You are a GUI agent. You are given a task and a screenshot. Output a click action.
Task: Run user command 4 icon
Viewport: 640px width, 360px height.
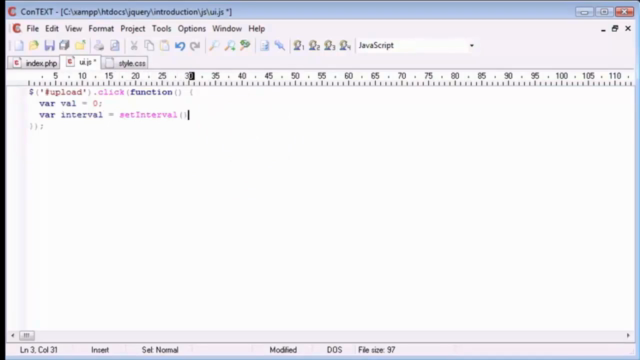(x=345, y=45)
